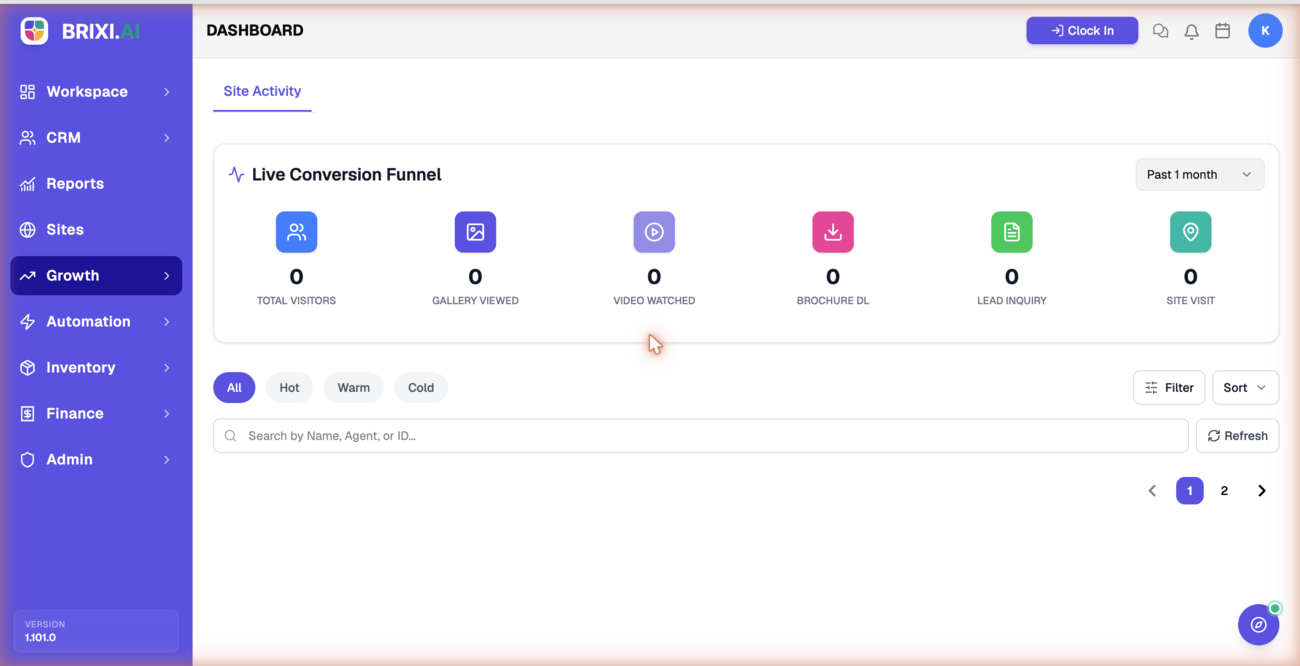This screenshot has height=666, width=1300.
Task: Switch to the Site Activity tab
Action: (262, 91)
